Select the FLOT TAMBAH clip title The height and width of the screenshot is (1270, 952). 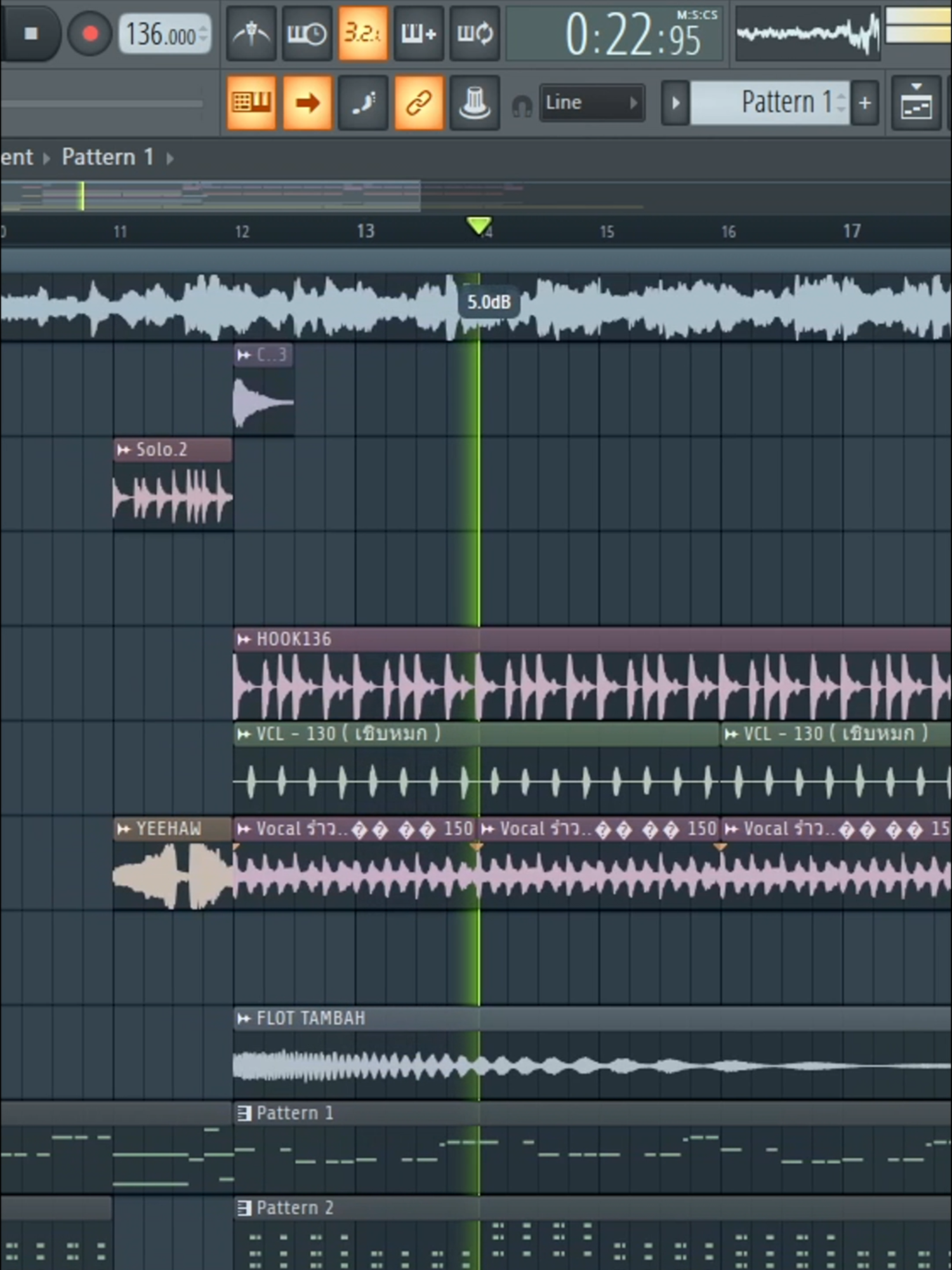(x=311, y=1019)
